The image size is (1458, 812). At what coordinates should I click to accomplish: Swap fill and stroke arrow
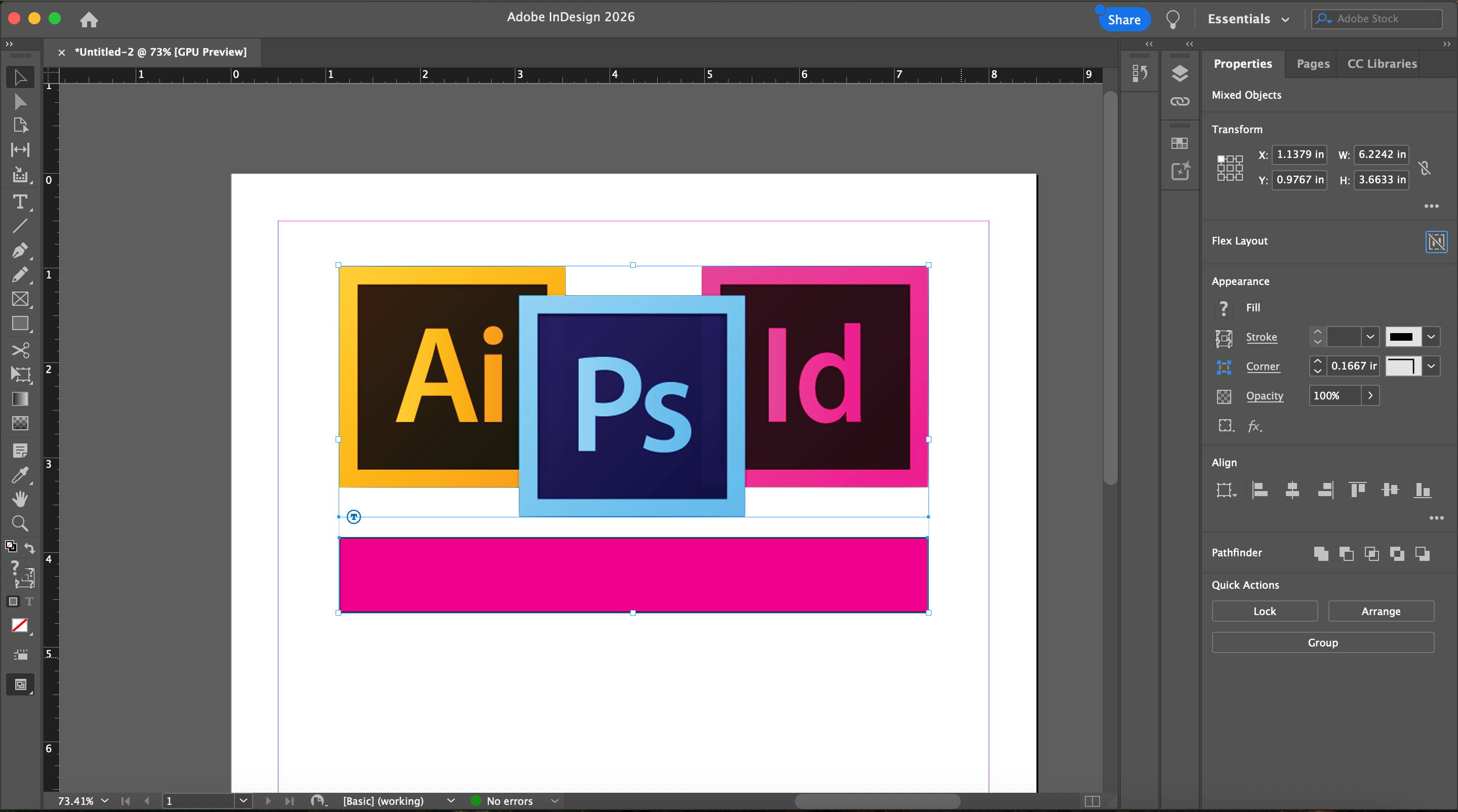(30, 548)
